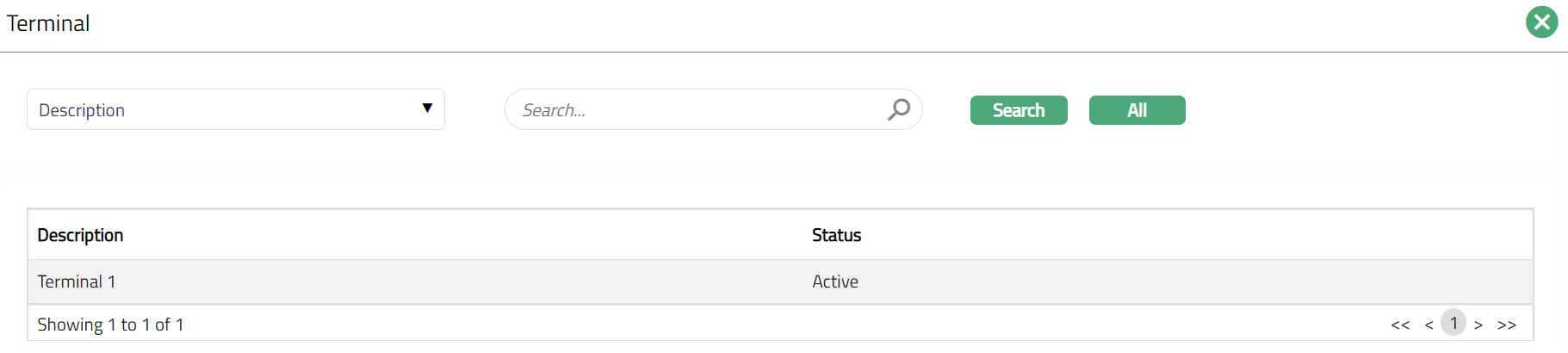
Task: Sort by the Status column header
Action: [836, 235]
